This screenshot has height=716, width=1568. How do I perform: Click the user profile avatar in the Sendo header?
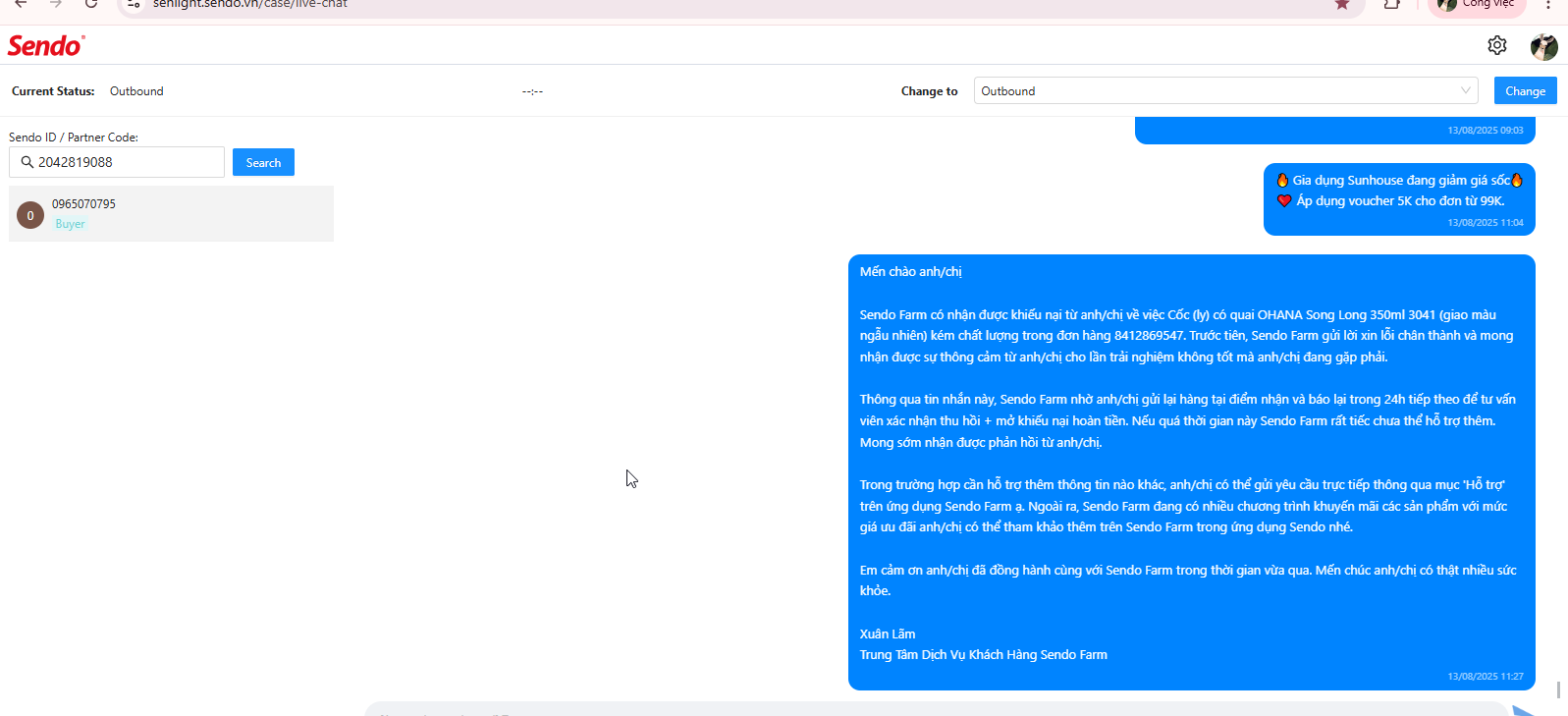[1543, 46]
